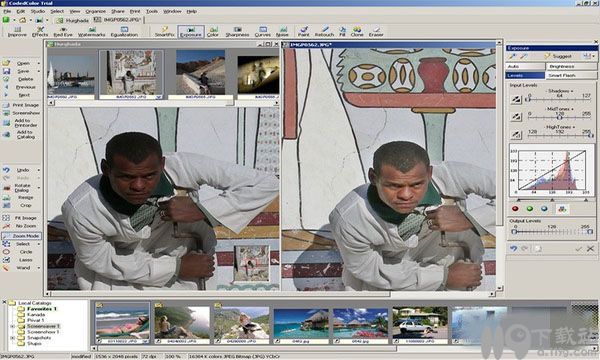Click Print Image in sidebar
Image resolution: width=600 pixels, height=360 pixels.
tap(21, 105)
